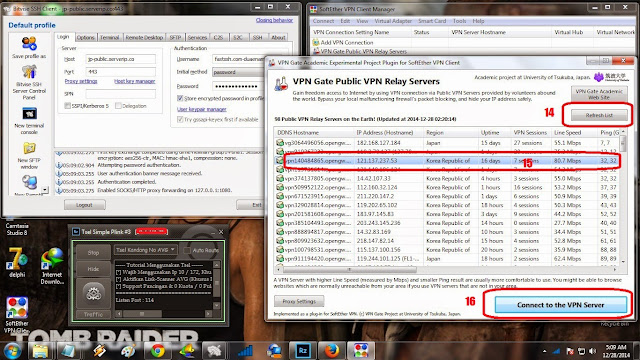Image resolution: width=640 pixels, height=360 pixels.
Task: Click the Internet Download Manager taskbar icon
Action: [187, 351]
